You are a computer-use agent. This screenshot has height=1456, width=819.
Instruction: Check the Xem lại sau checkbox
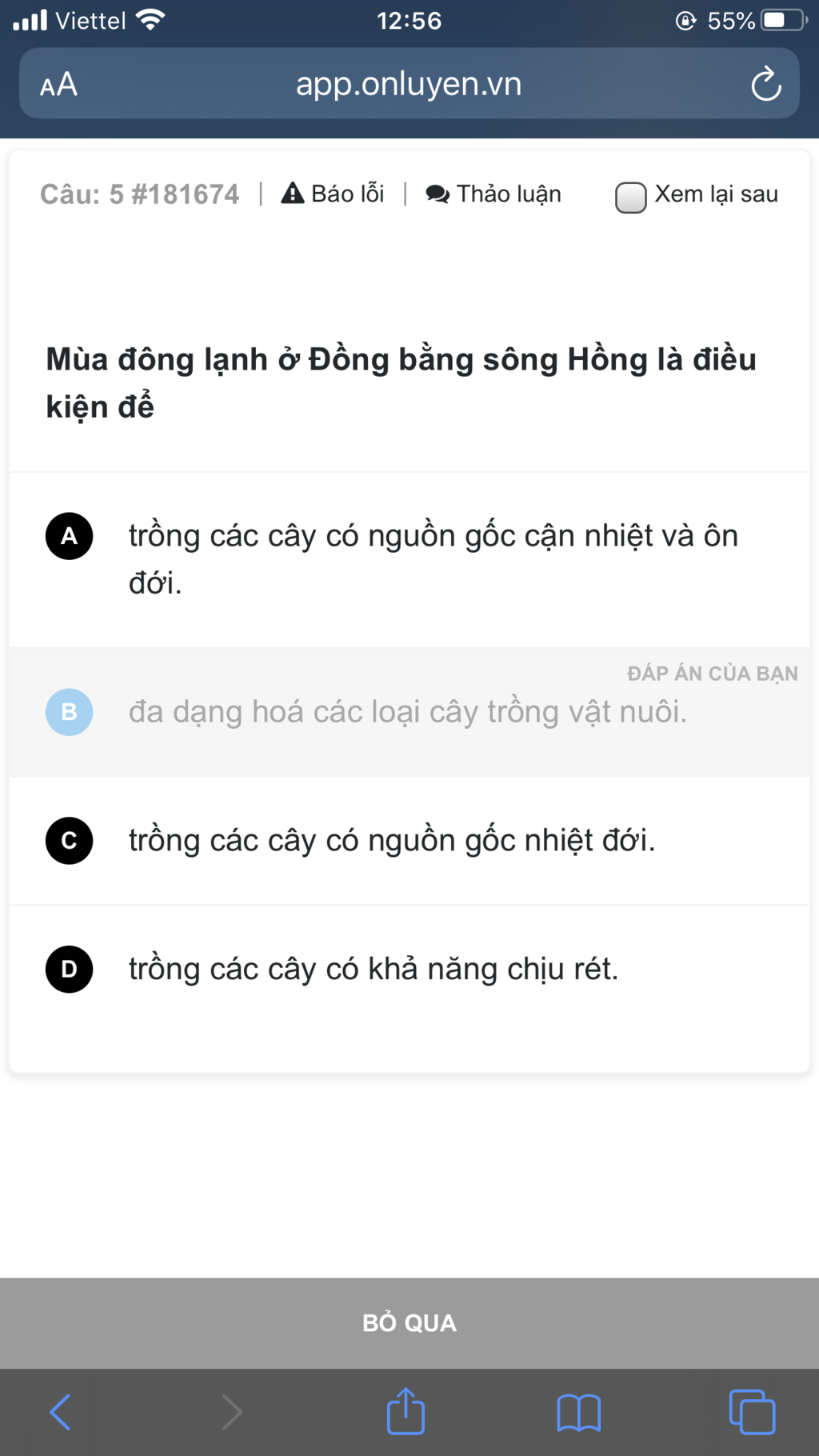630,197
